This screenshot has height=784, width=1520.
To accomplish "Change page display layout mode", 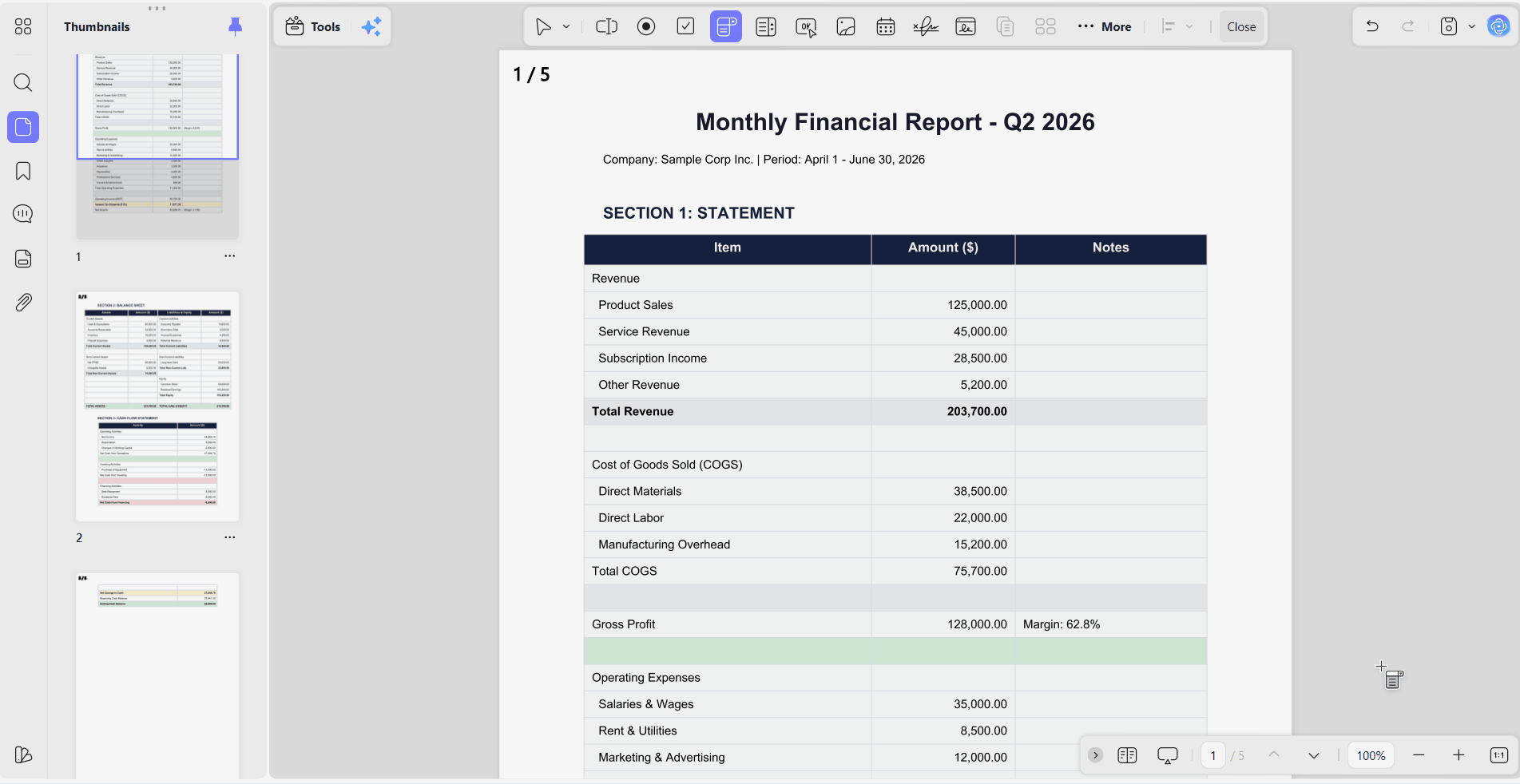I will point(1127,755).
